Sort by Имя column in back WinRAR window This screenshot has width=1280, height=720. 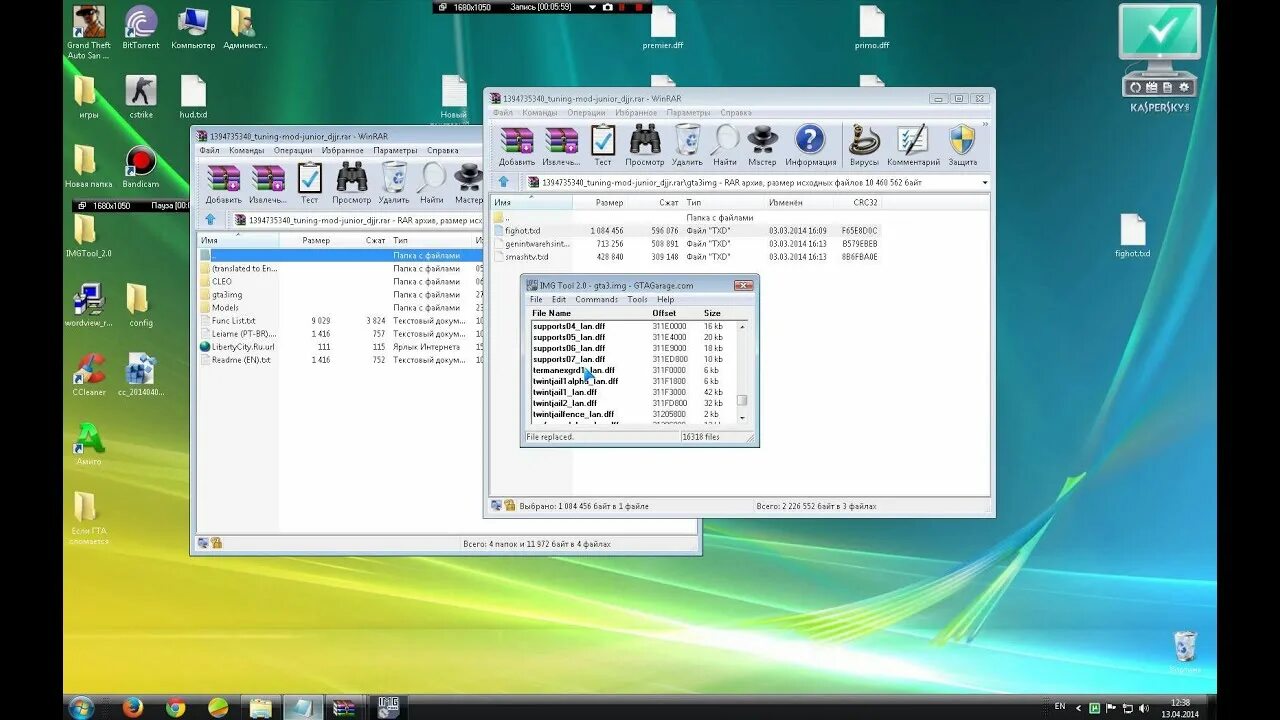[x=238, y=240]
